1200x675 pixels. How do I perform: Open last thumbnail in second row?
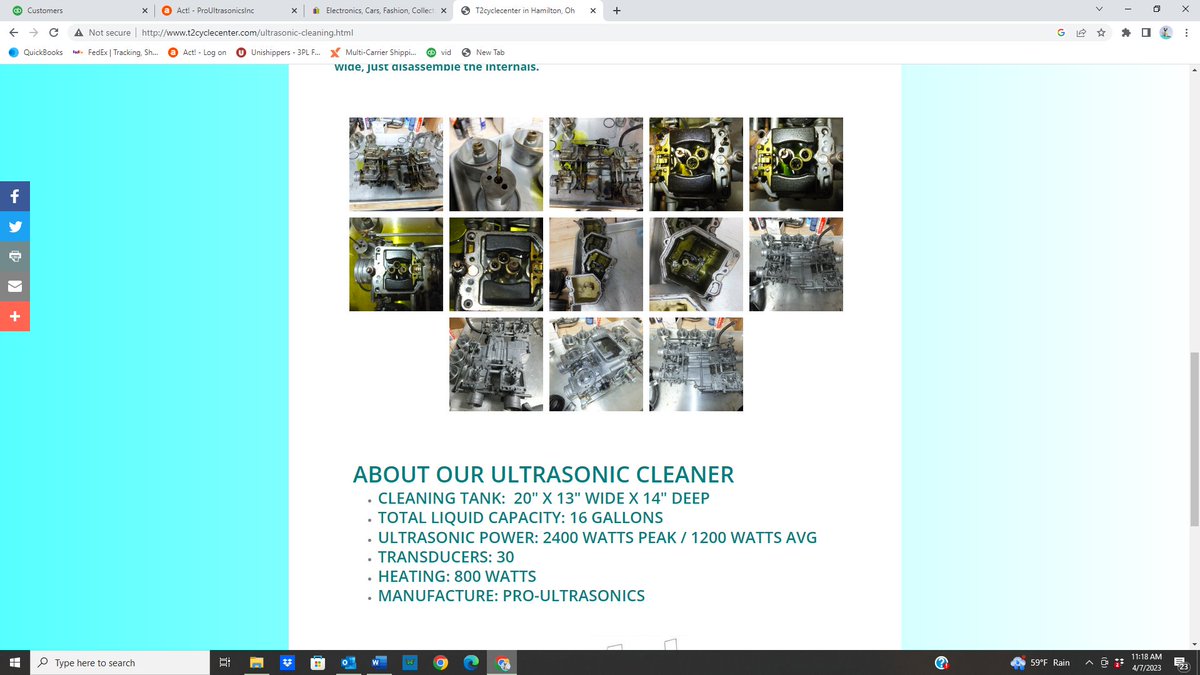(x=796, y=264)
